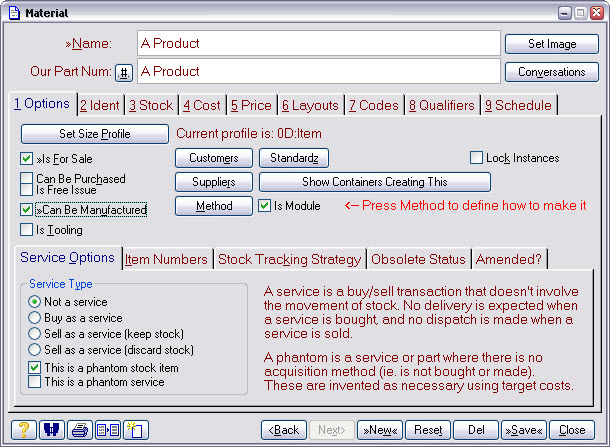This screenshot has height=447, width=610.
Task: Enable the Lock Instances checkbox
Action: pos(476,158)
